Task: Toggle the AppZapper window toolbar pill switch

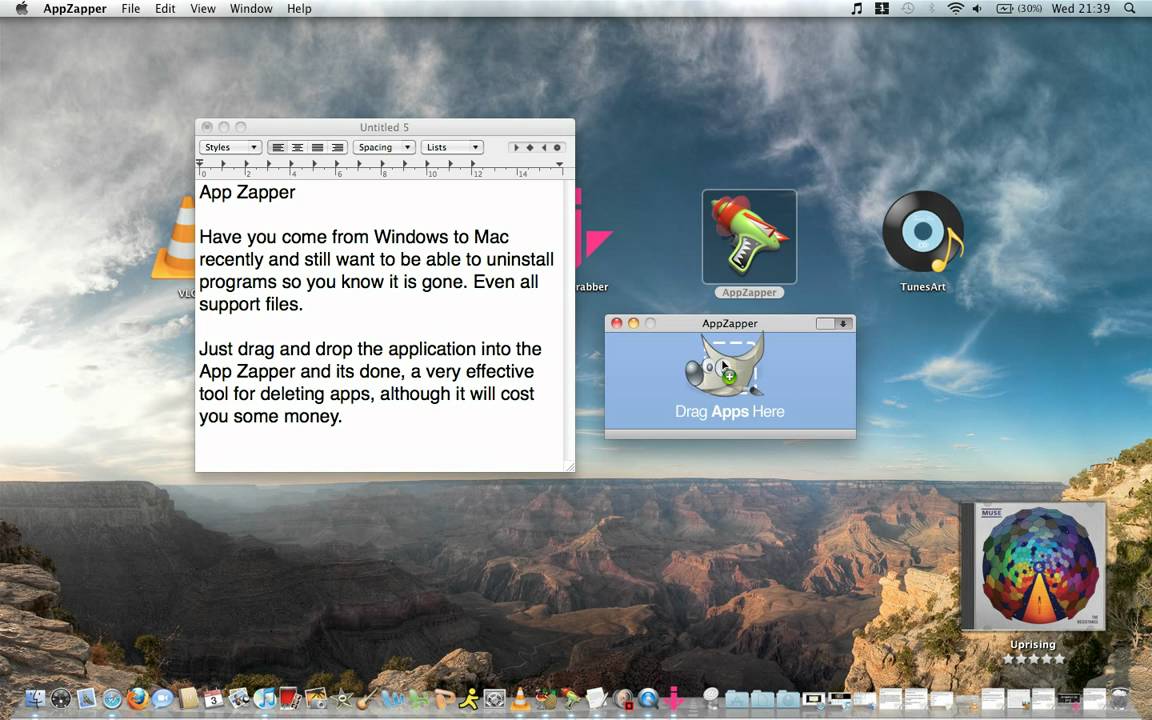Action: pos(835,323)
